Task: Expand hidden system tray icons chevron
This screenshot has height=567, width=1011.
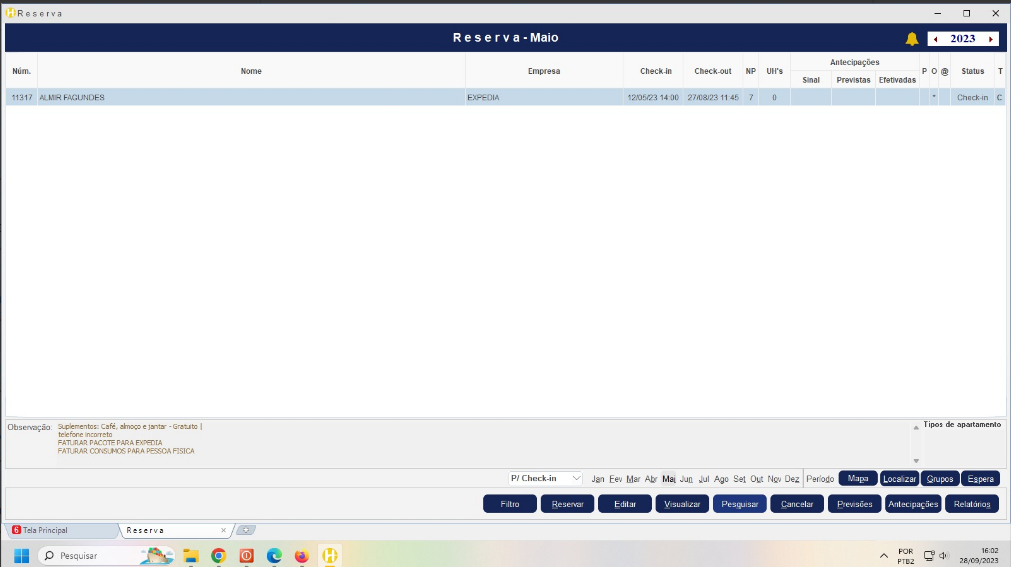Action: click(x=883, y=555)
